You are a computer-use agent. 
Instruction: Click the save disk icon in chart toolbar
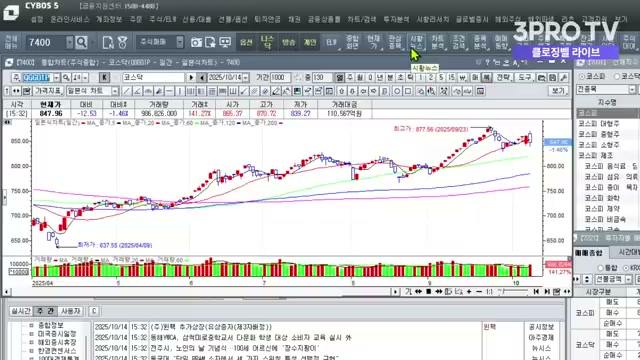pos(553,77)
